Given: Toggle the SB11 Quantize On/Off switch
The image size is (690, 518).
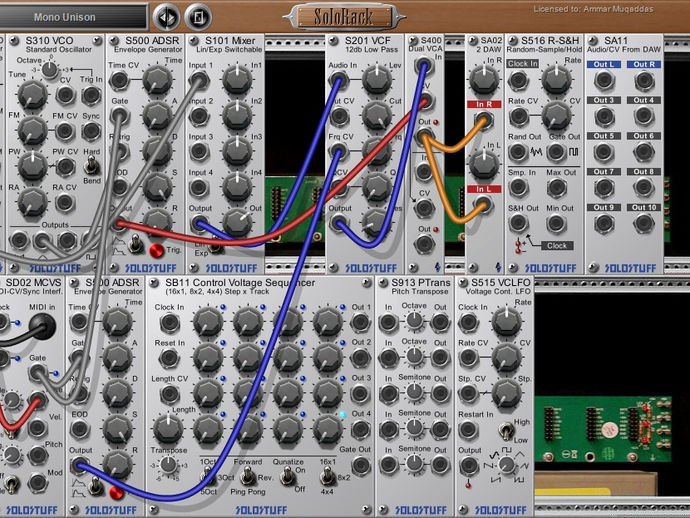Looking at the screenshot, I should [288, 475].
